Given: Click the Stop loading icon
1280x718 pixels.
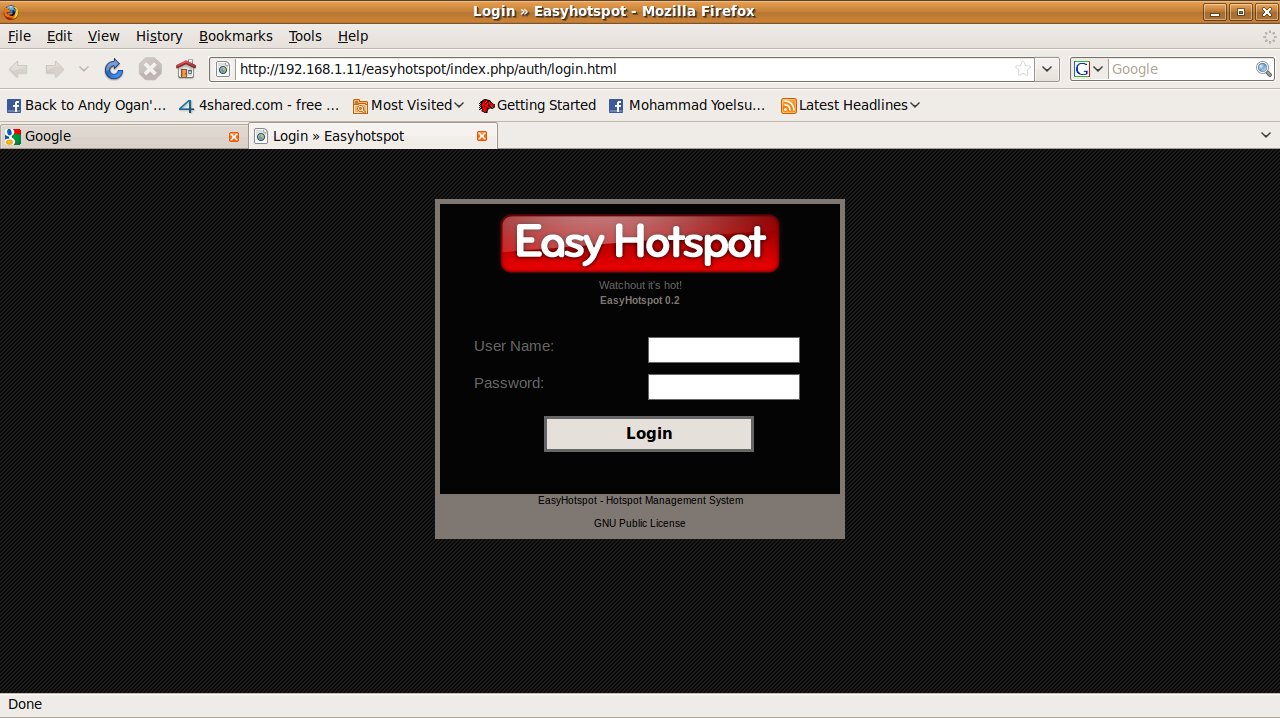Looking at the screenshot, I should click(150, 69).
